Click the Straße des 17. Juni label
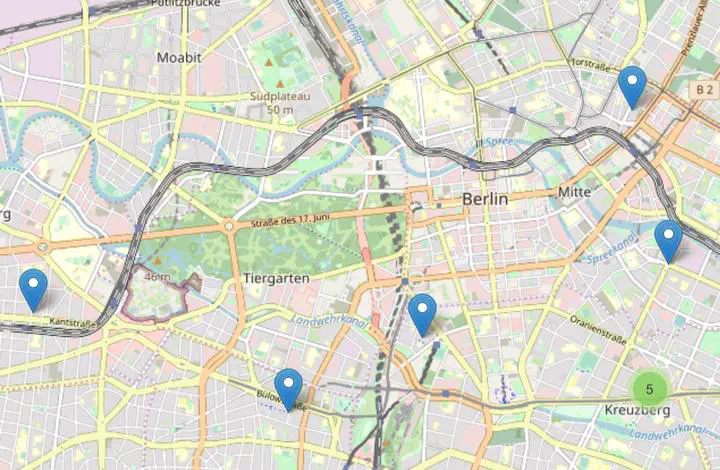 tap(290, 220)
